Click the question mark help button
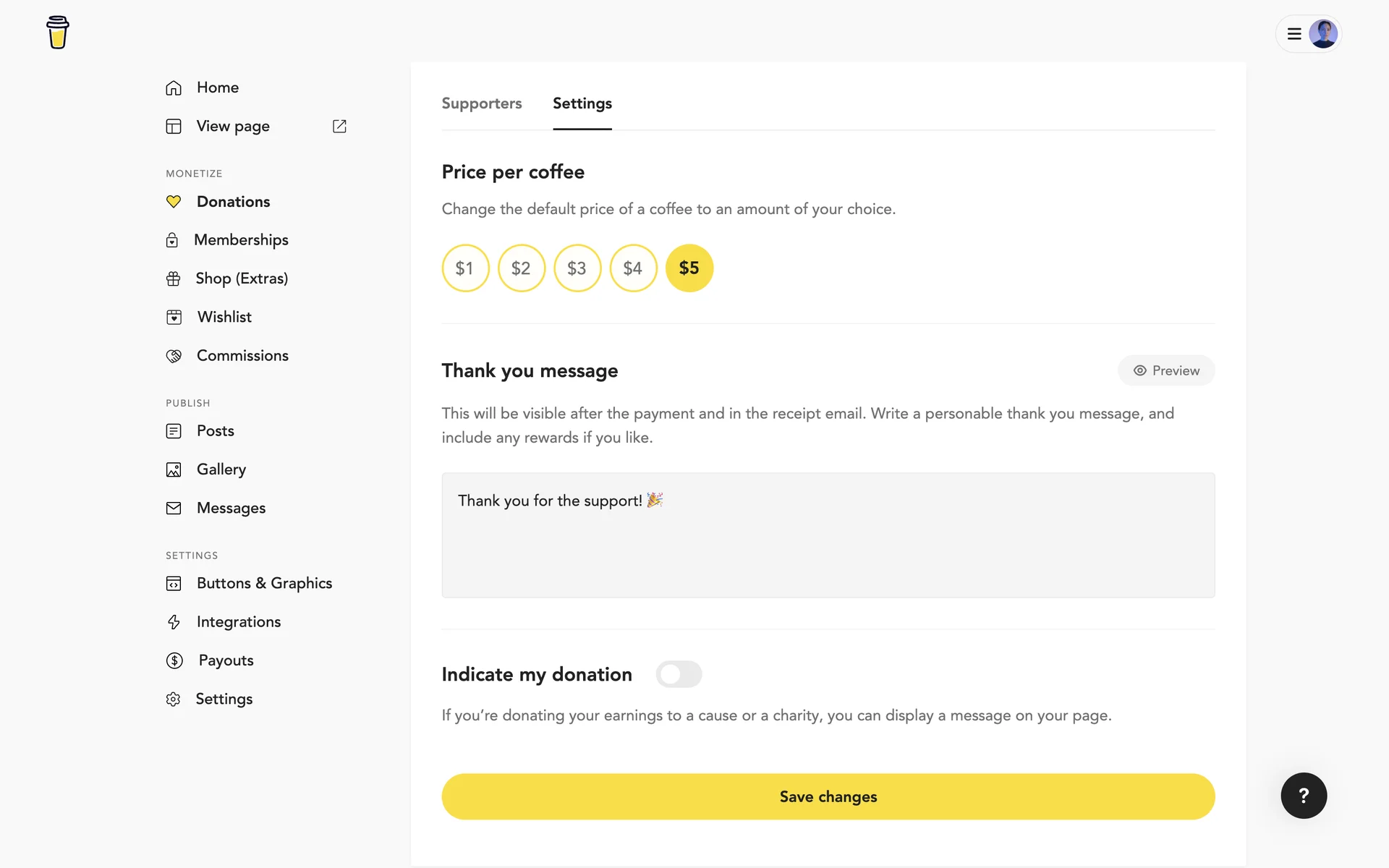The width and height of the screenshot is (1389, 868). (x=1303, y=796)
